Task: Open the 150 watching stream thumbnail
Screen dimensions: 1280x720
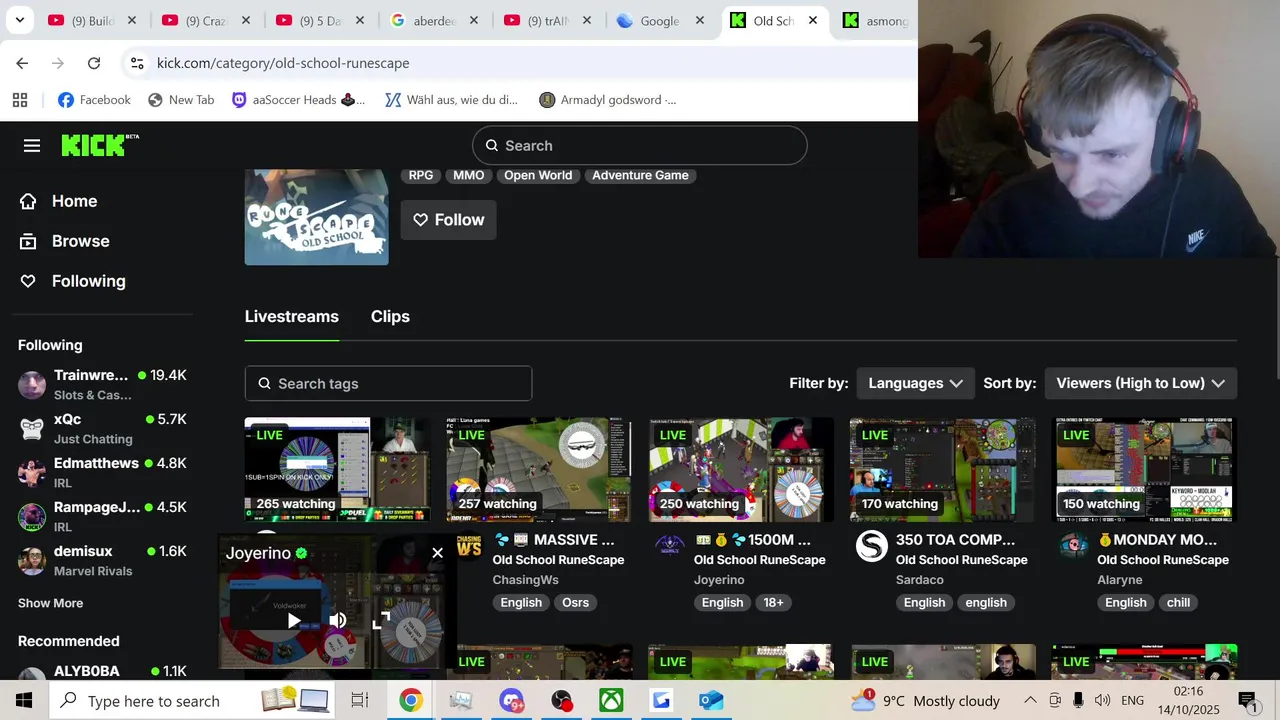Action: point(1144,470)
